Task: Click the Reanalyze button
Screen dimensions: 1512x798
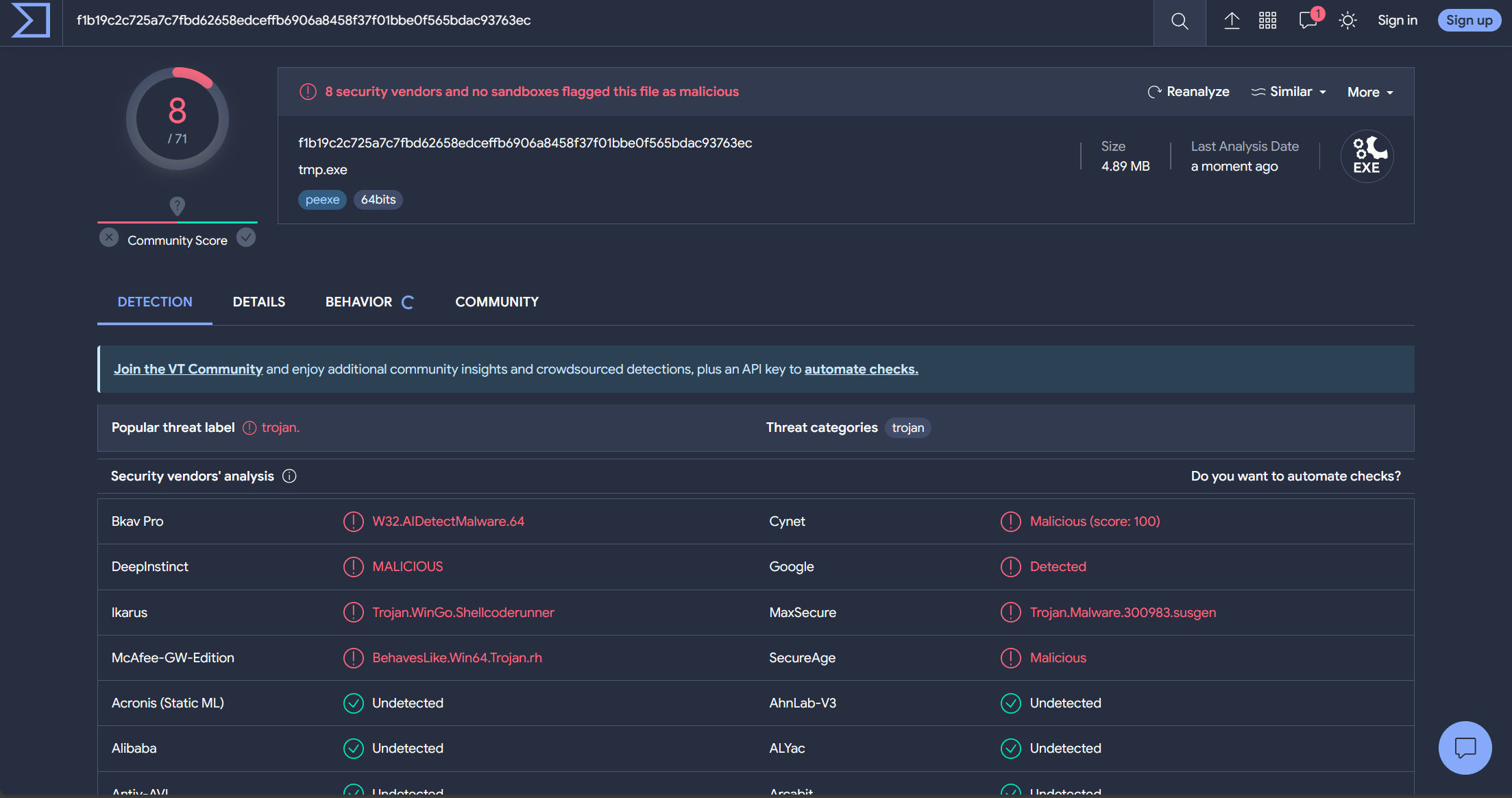Action: [1188, 92]
